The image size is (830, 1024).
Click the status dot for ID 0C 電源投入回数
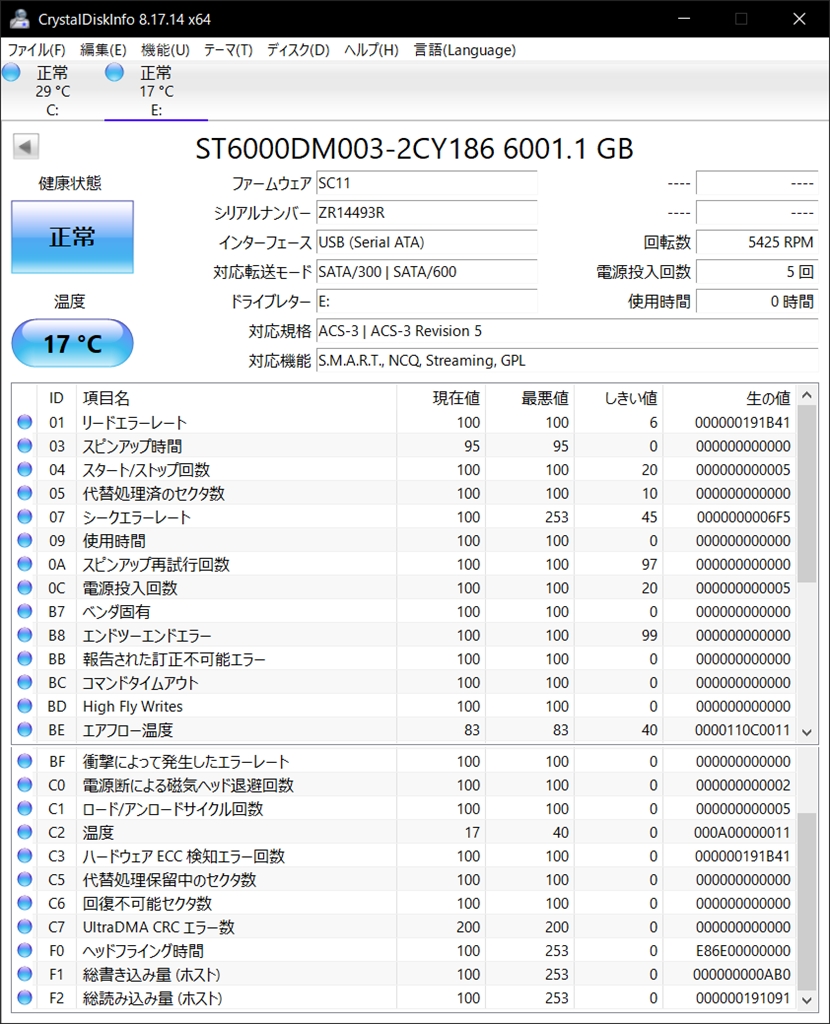pyautogui.click(x=25, y=587)
